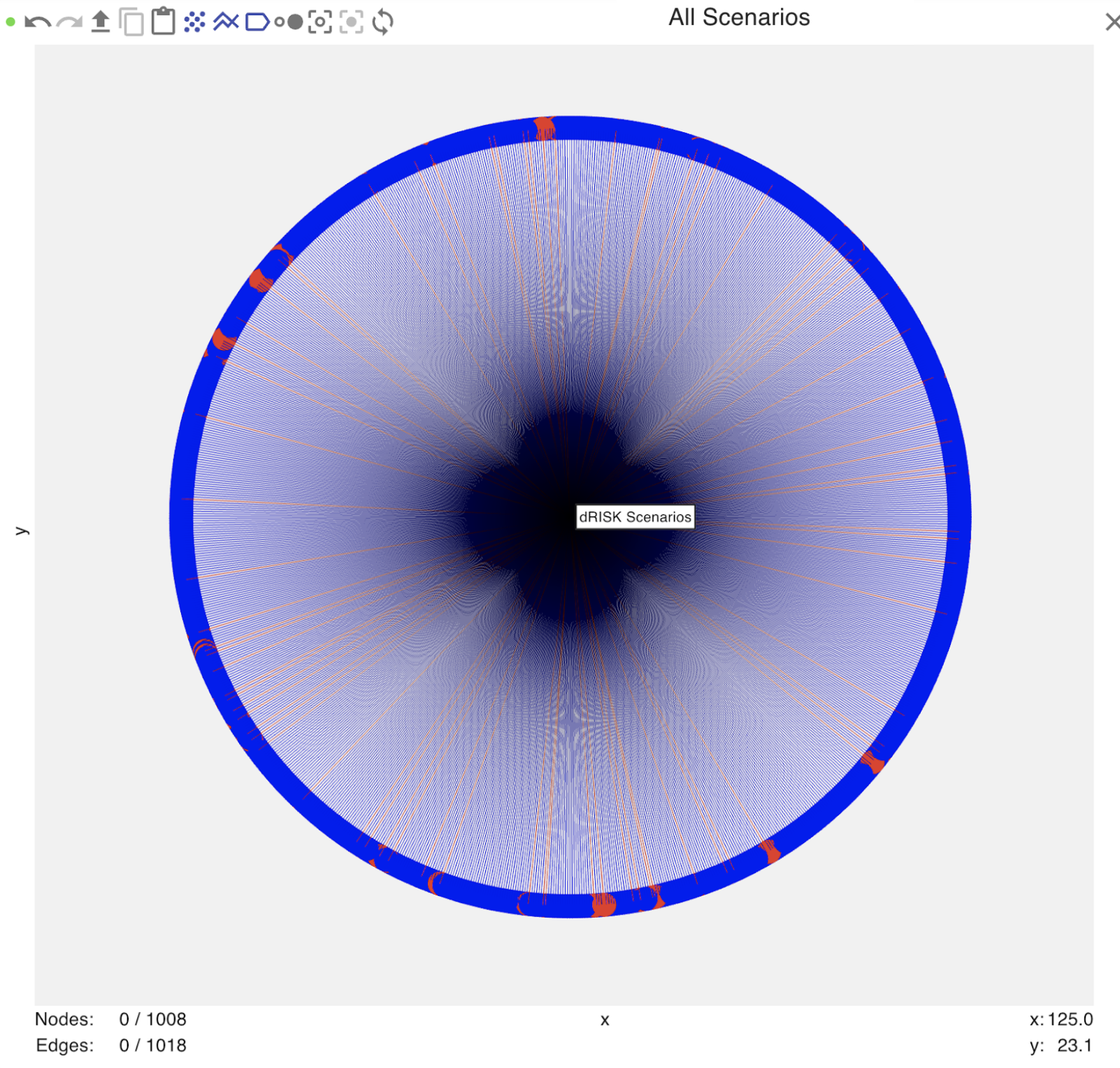Click the dRISK Scenarios center label
This screenshot has width=1120, height=1068.
tap(635, 517)
